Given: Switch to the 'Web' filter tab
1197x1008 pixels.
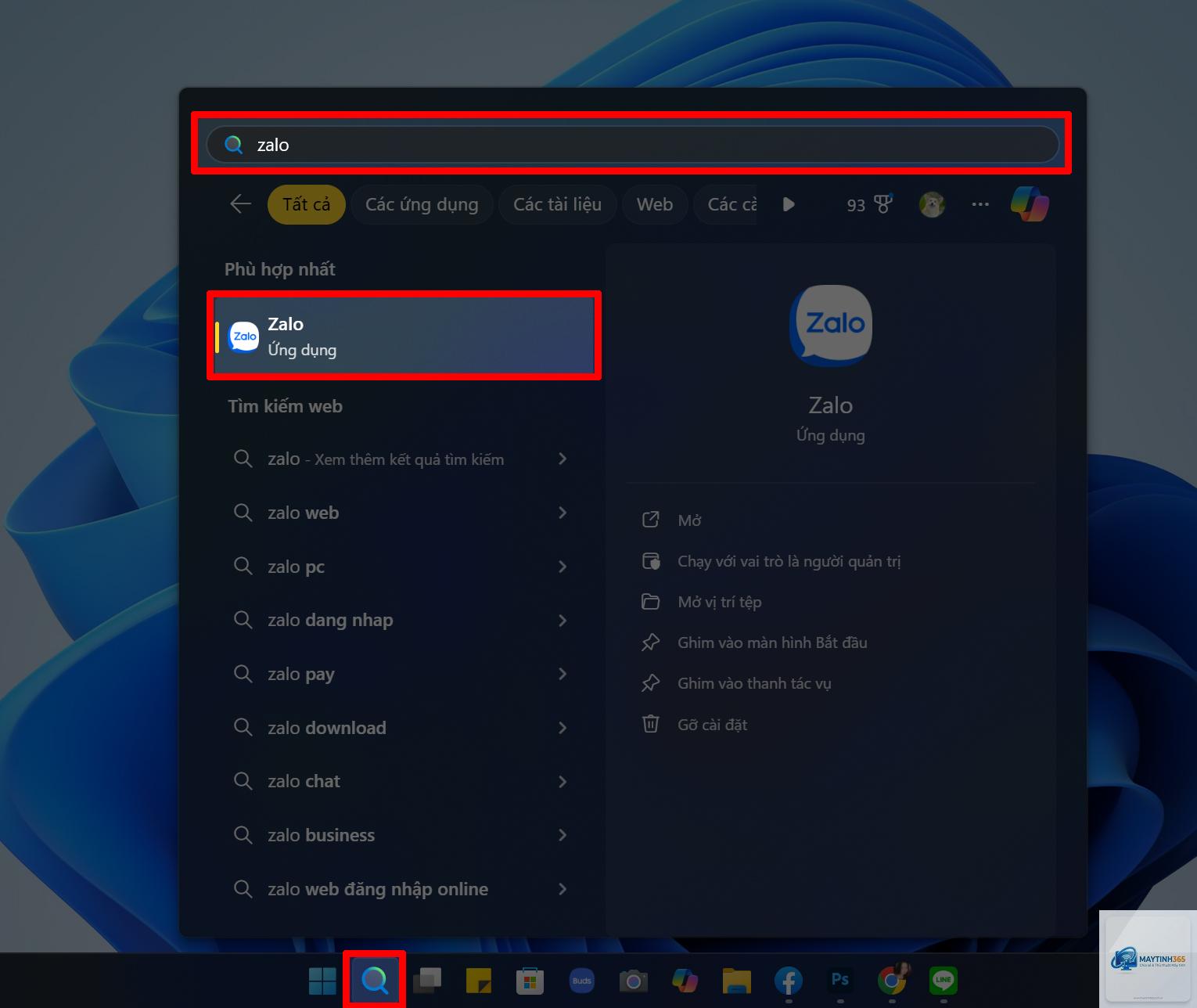Looking at the screenshot, I should (655, 204).
